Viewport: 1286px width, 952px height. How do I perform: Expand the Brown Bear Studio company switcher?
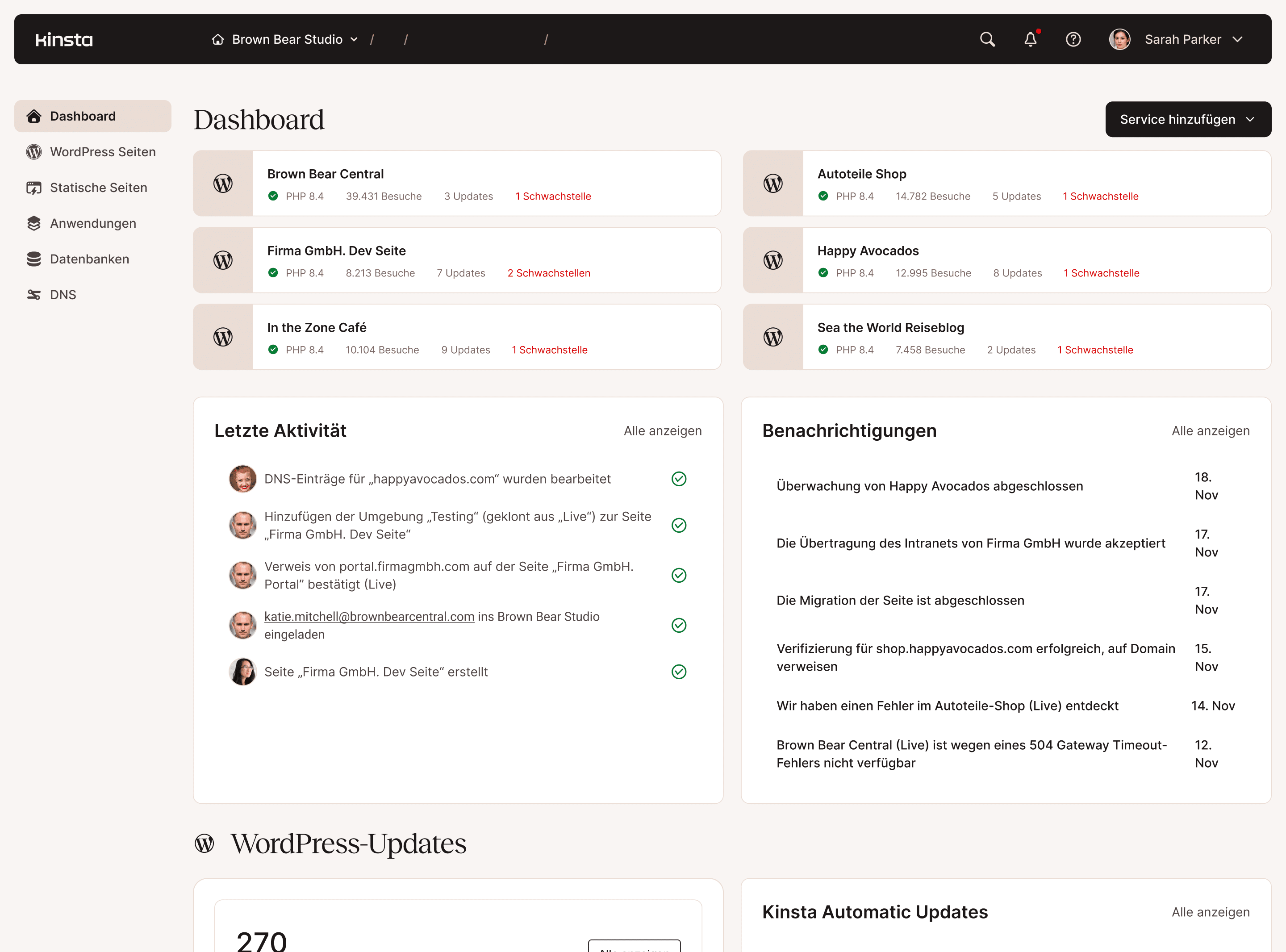click(354, 39)
